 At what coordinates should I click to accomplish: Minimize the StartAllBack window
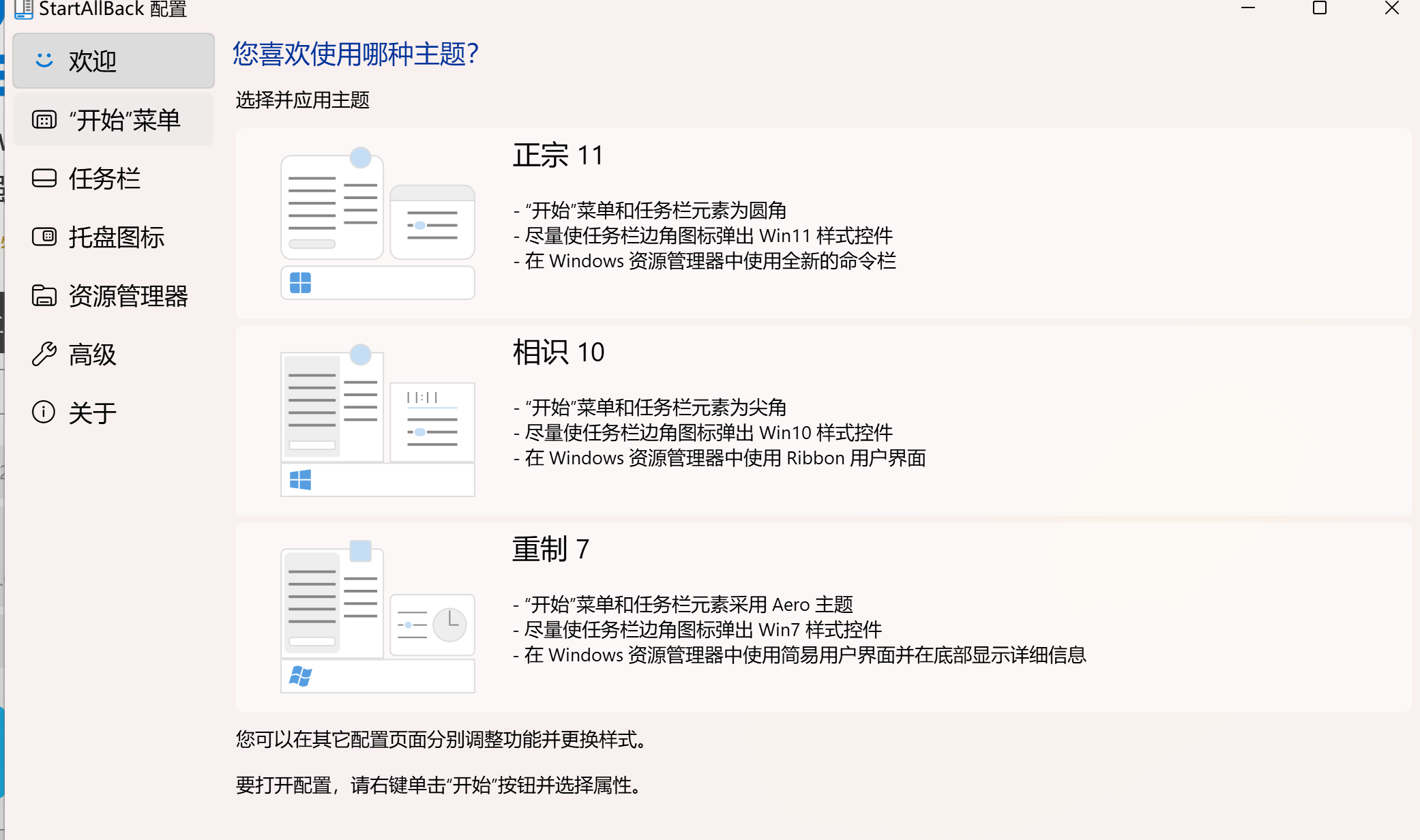(x=1248, y=8)
